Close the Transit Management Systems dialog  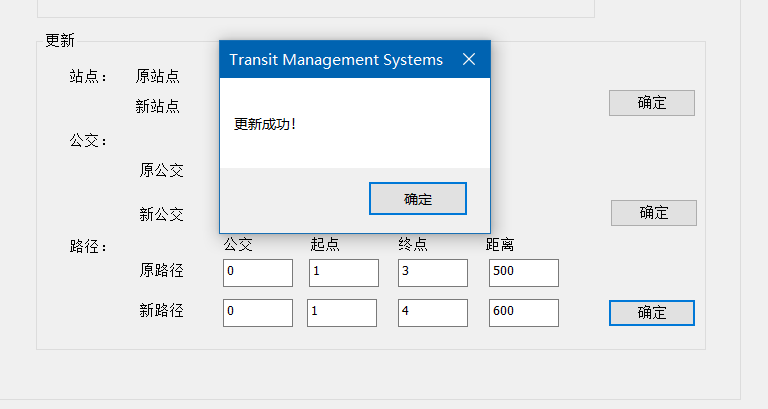(469, 59)
